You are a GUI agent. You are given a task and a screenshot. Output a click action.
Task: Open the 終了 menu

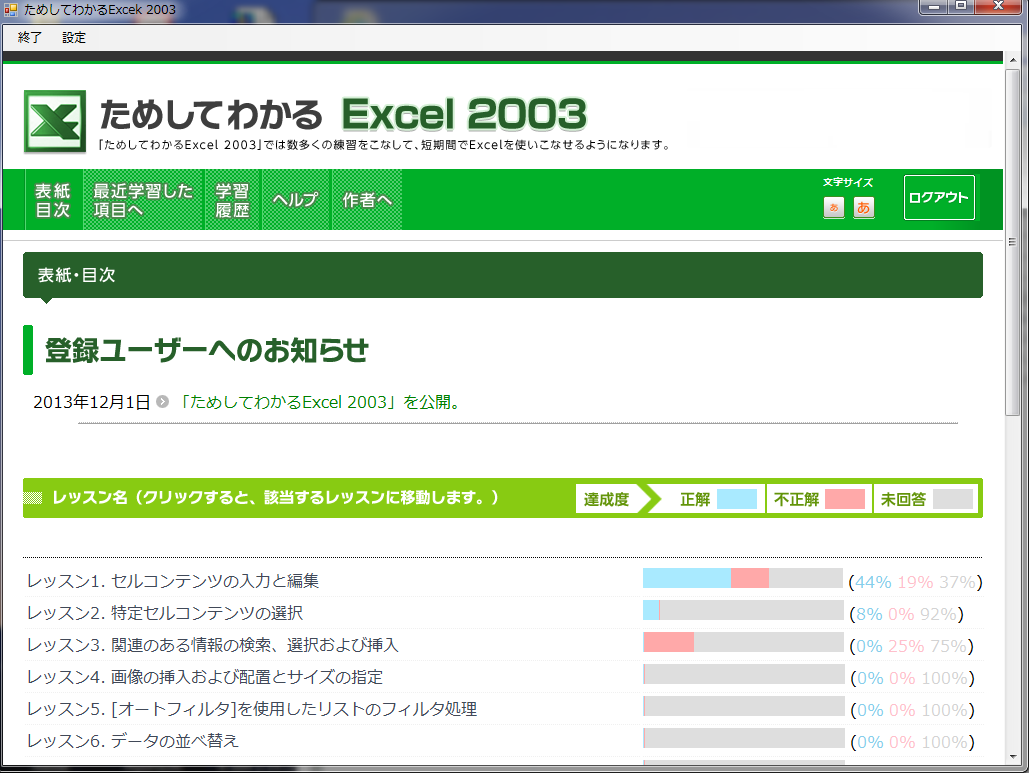tap(30, 37)
